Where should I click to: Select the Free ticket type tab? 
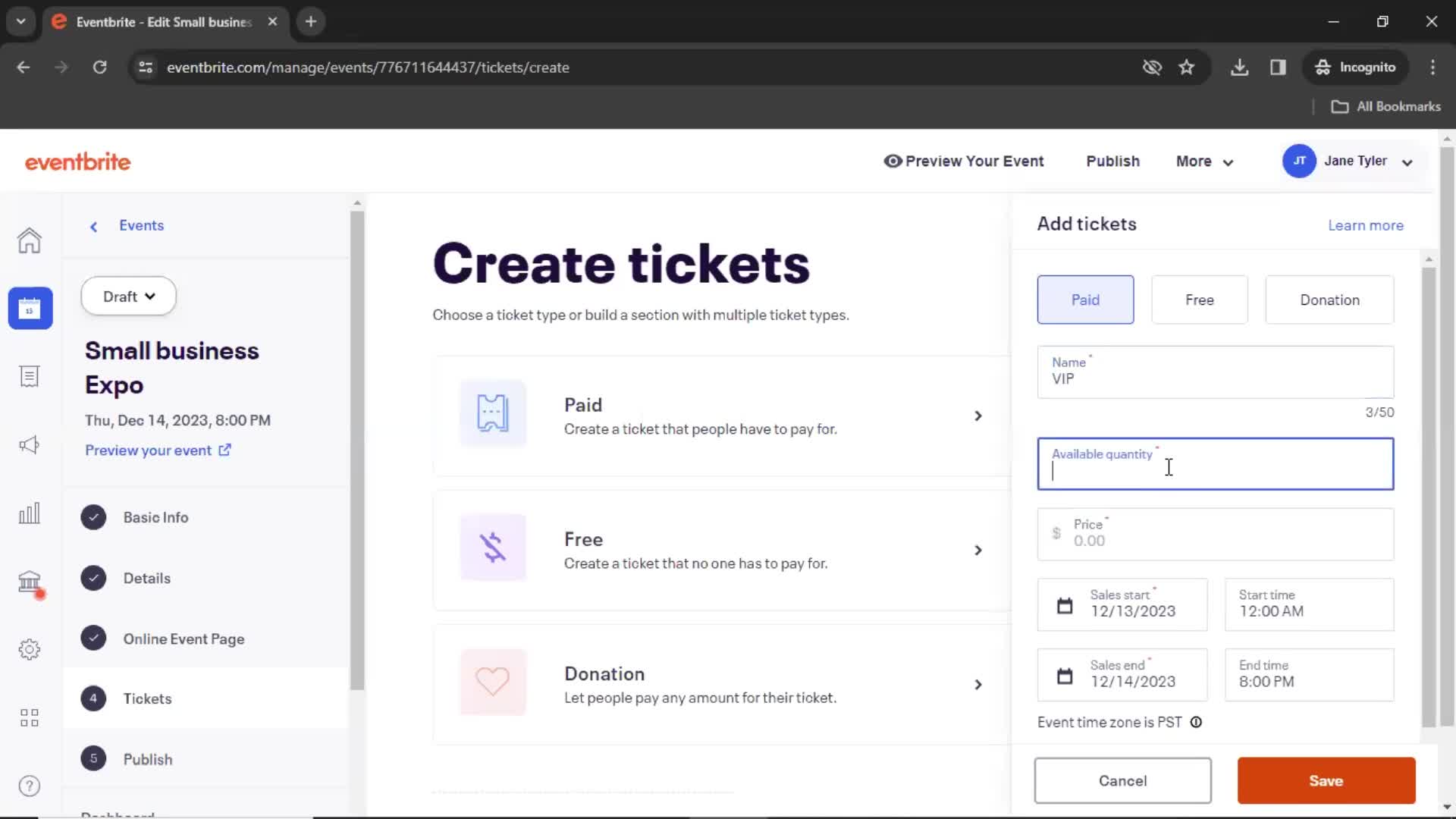point(1199,299)
